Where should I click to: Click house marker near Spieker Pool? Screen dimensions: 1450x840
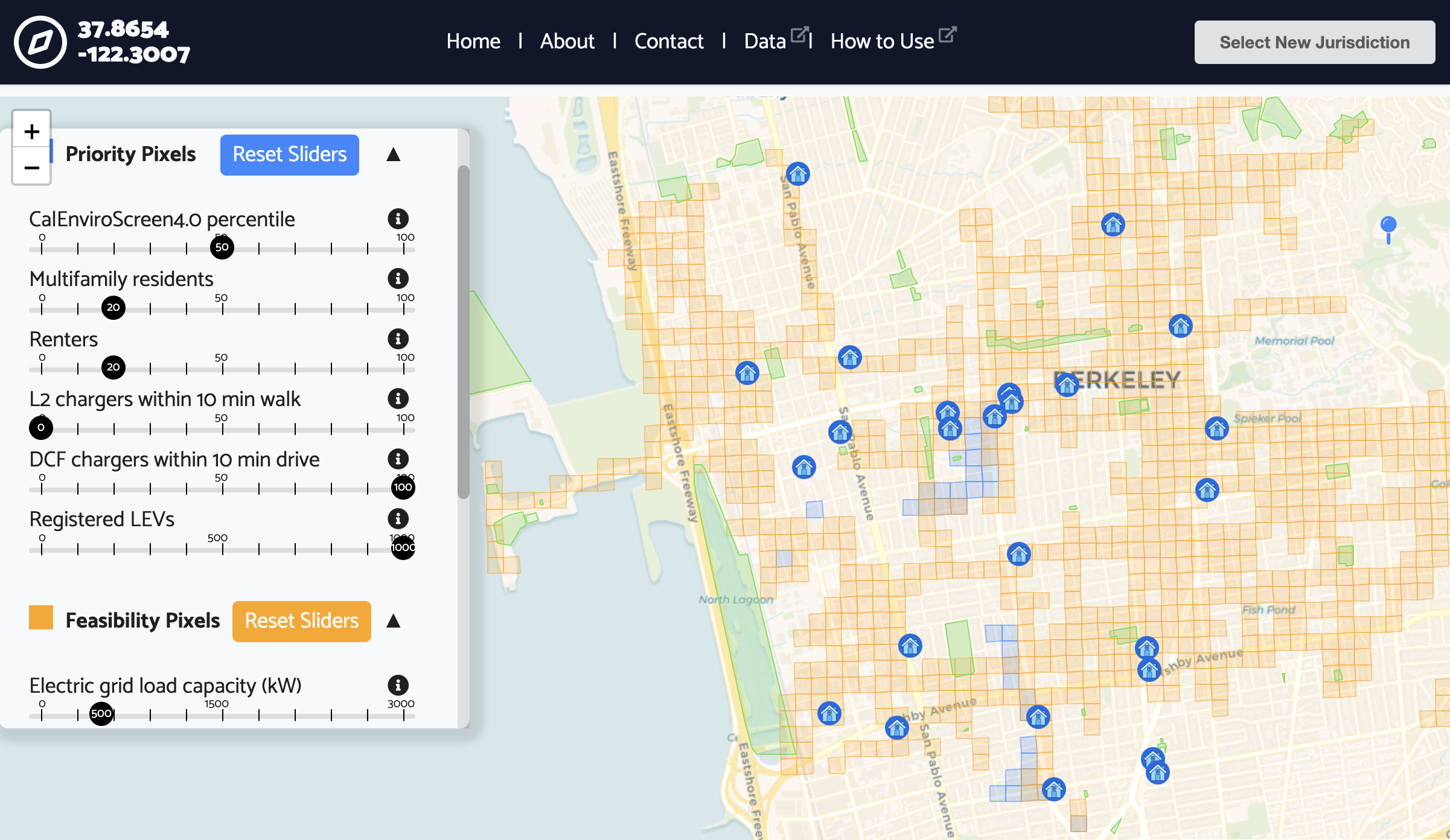(1217, 429)
